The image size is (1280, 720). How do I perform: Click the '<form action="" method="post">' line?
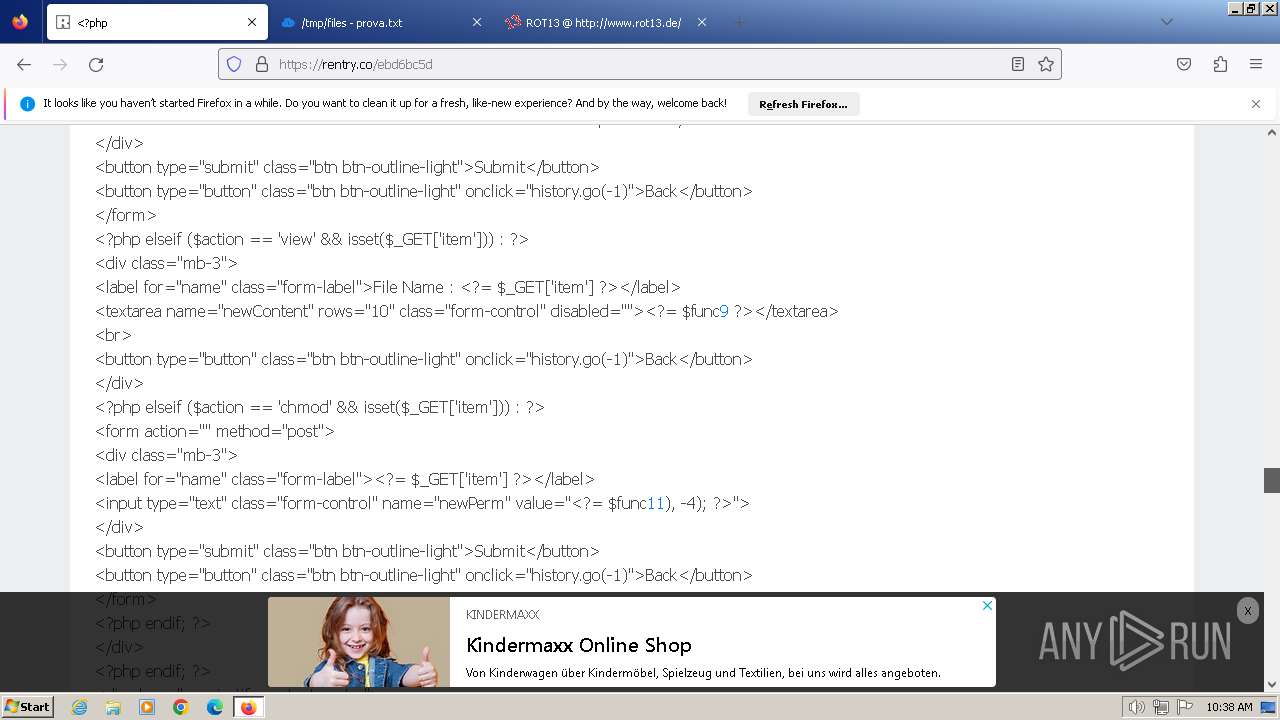pyautogui.click(x=215, y=431)
